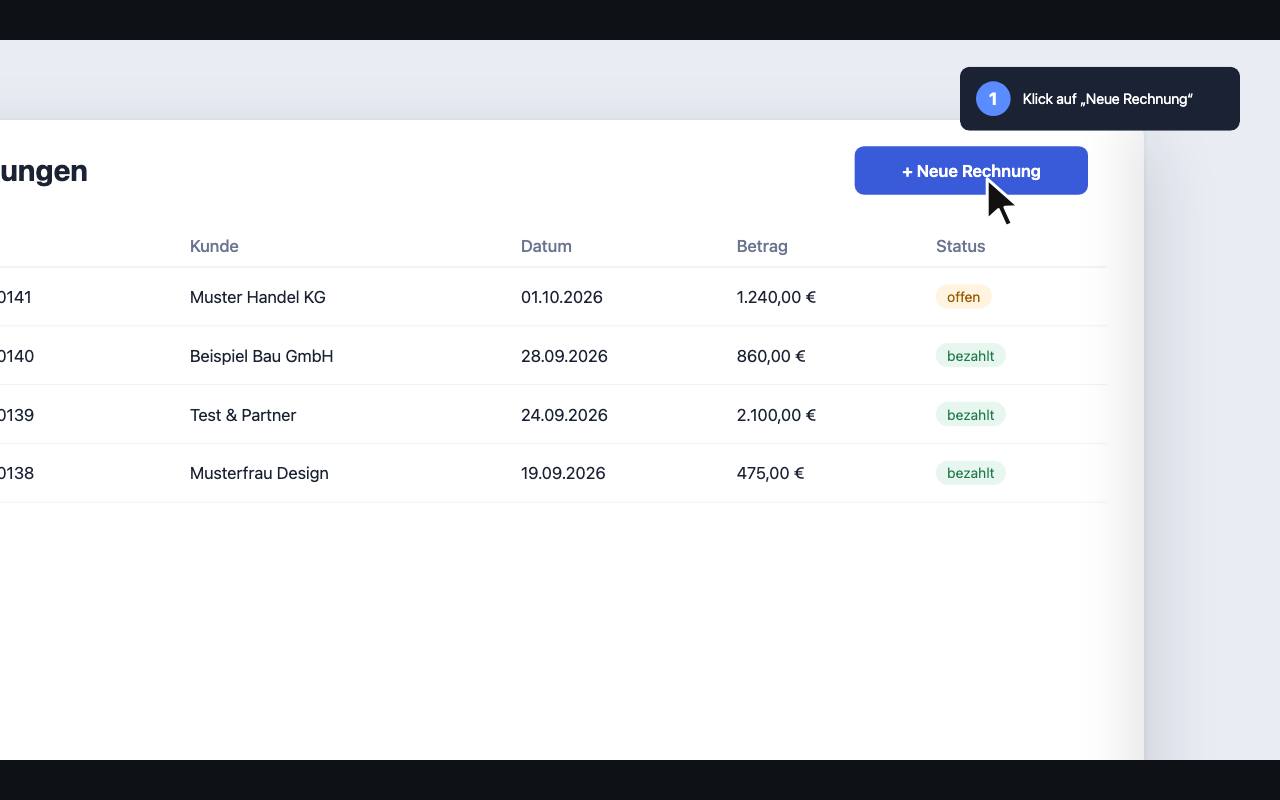1280x800 pixels.
Task: Select the amount "860,00 €"
Action: [x=771, y=356]
